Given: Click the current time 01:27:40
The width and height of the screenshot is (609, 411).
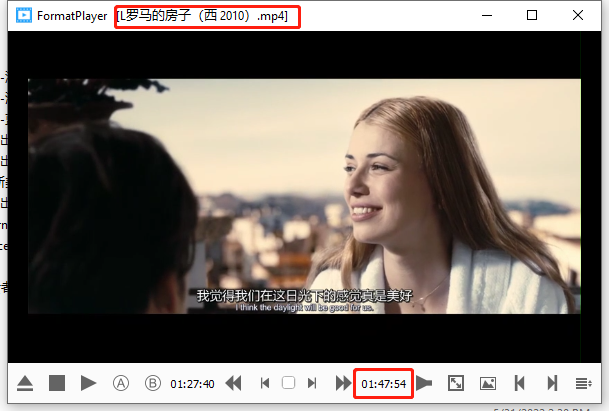Looking at the screenshot, I should tap(192, 384).
